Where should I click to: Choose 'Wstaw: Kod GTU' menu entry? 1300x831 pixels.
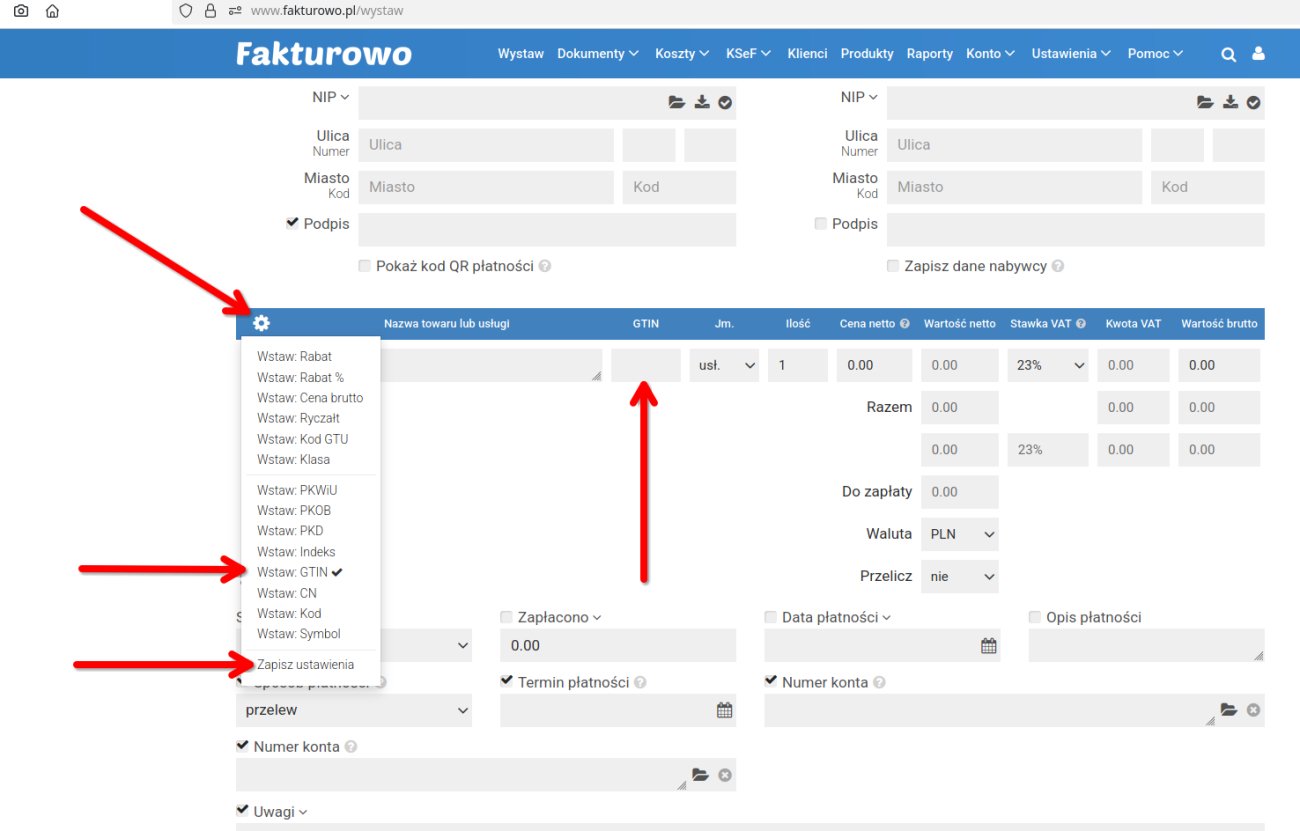[x=302, y=439]
